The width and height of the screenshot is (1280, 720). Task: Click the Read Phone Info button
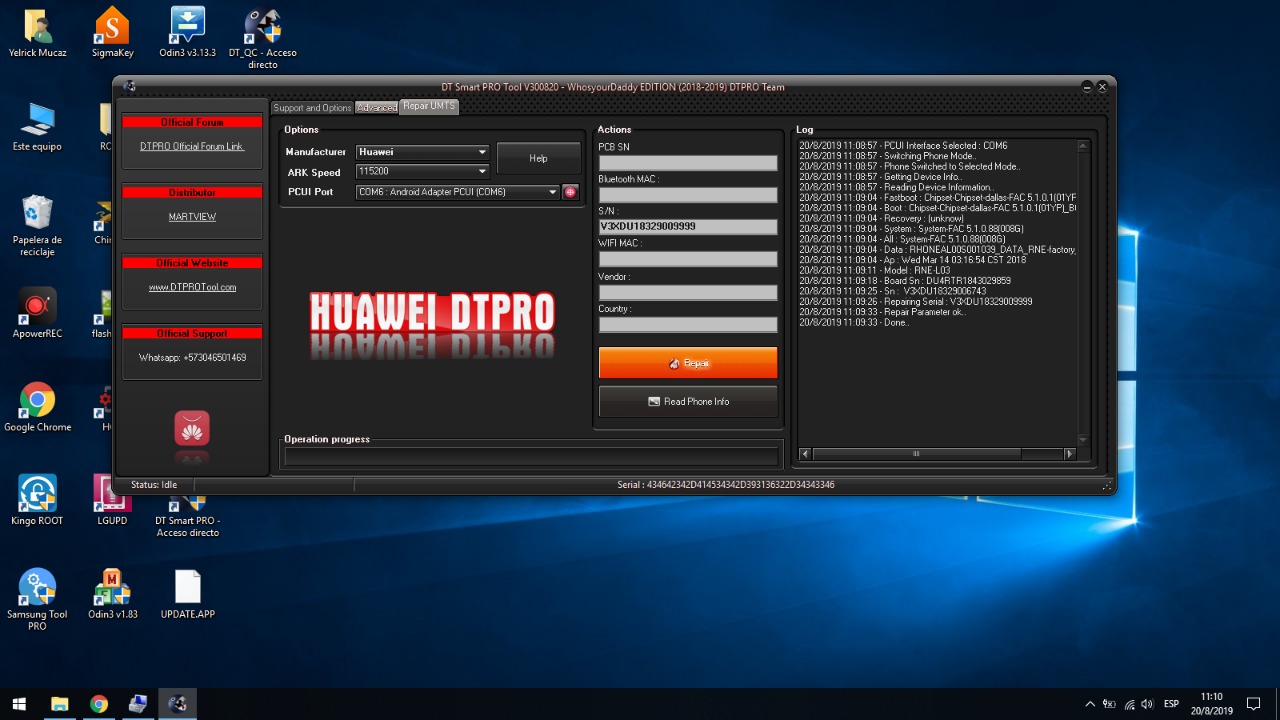[688, 401]
